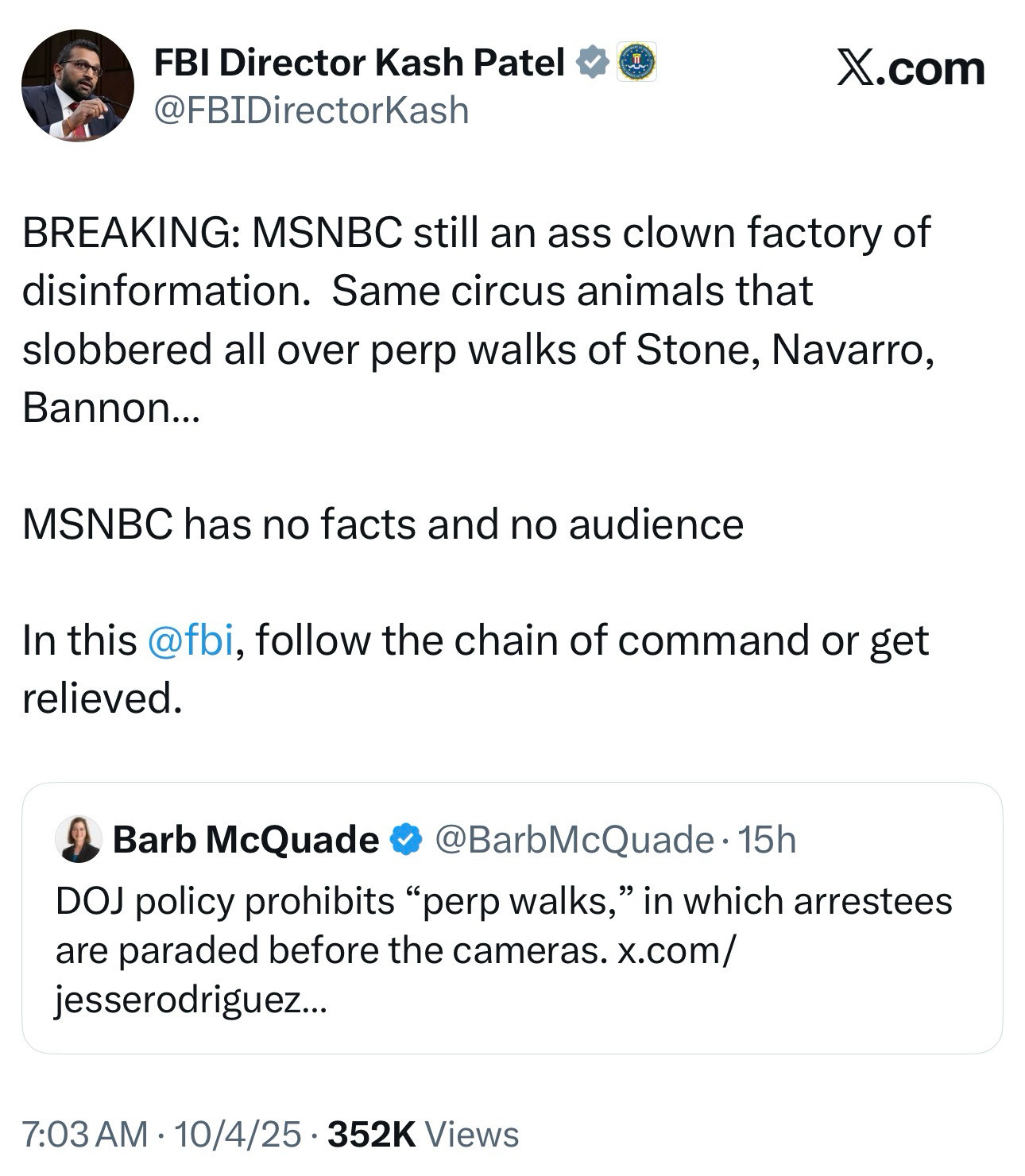Screen dimensions: 1025x1176
Task: Click the FBI Director's profile avatar
Action: point(77,86)
